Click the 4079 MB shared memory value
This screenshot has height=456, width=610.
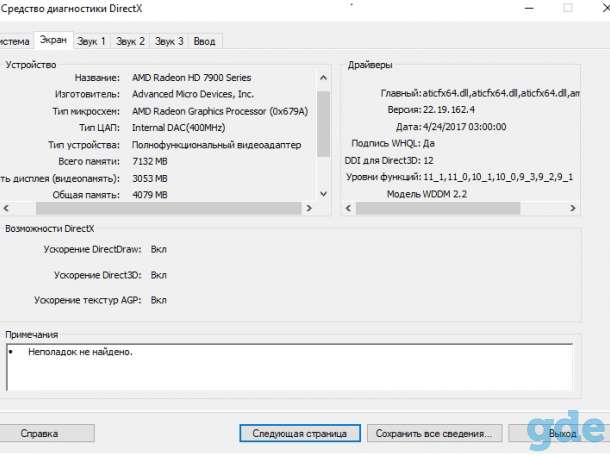pos(150,195)
